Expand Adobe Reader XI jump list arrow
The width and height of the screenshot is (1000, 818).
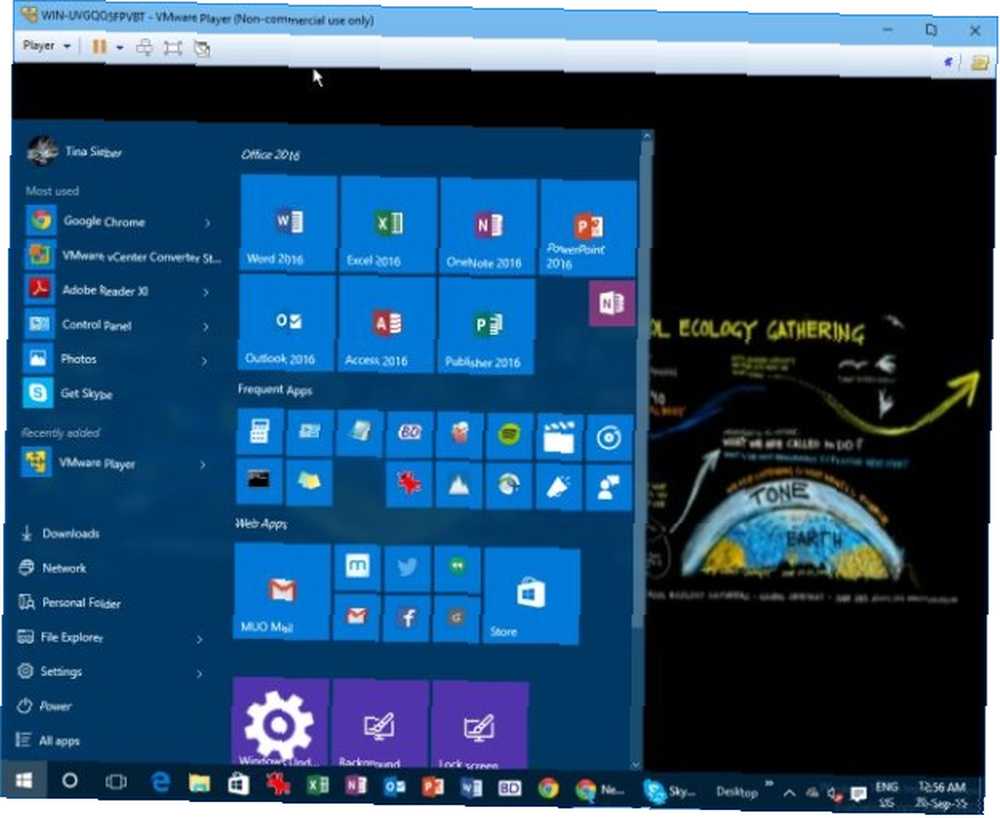(206, 293)
